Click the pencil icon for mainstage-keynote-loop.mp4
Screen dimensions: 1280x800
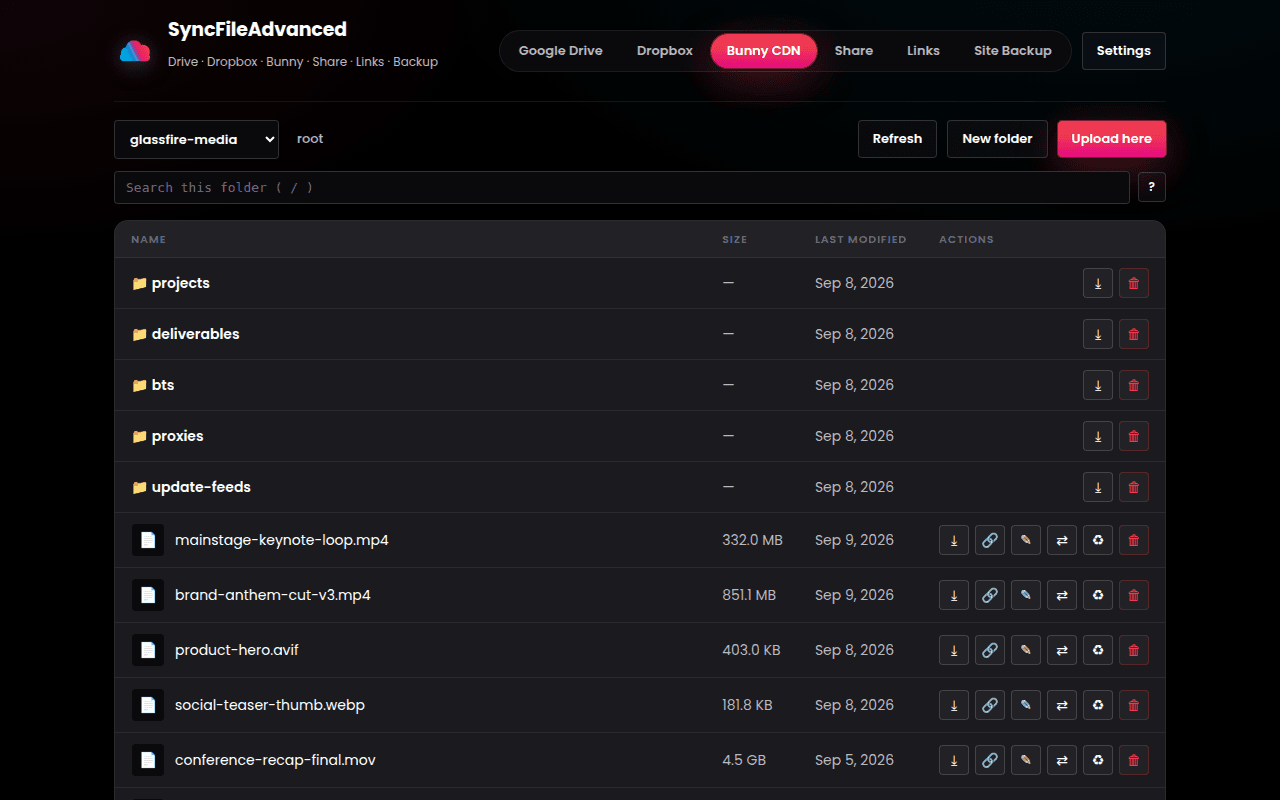point(1025,540)
